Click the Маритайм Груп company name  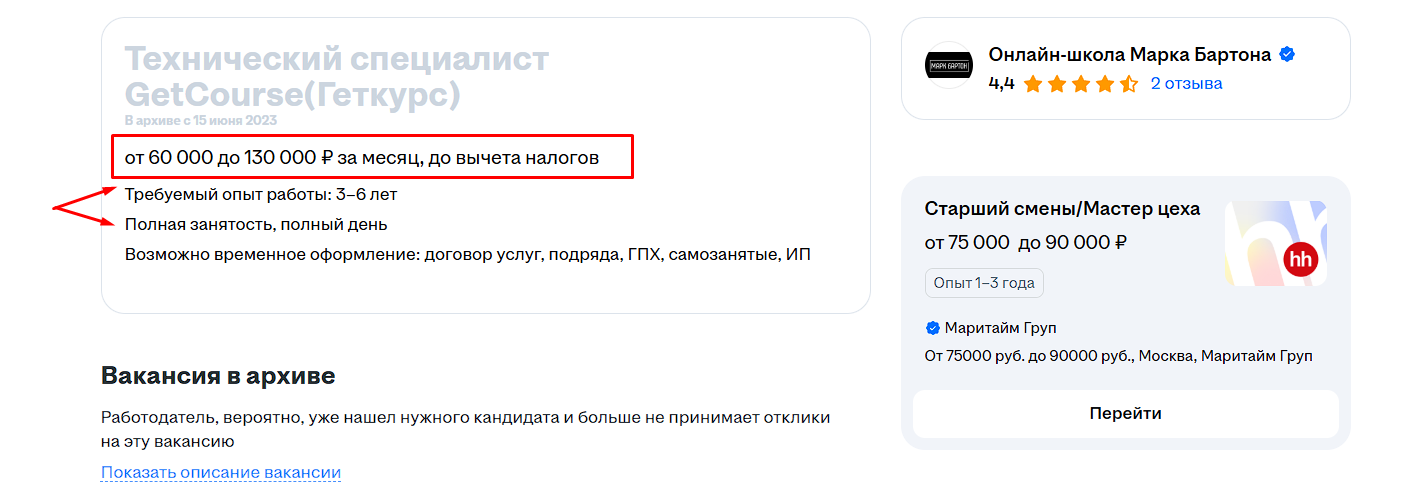click(1001, 328)
